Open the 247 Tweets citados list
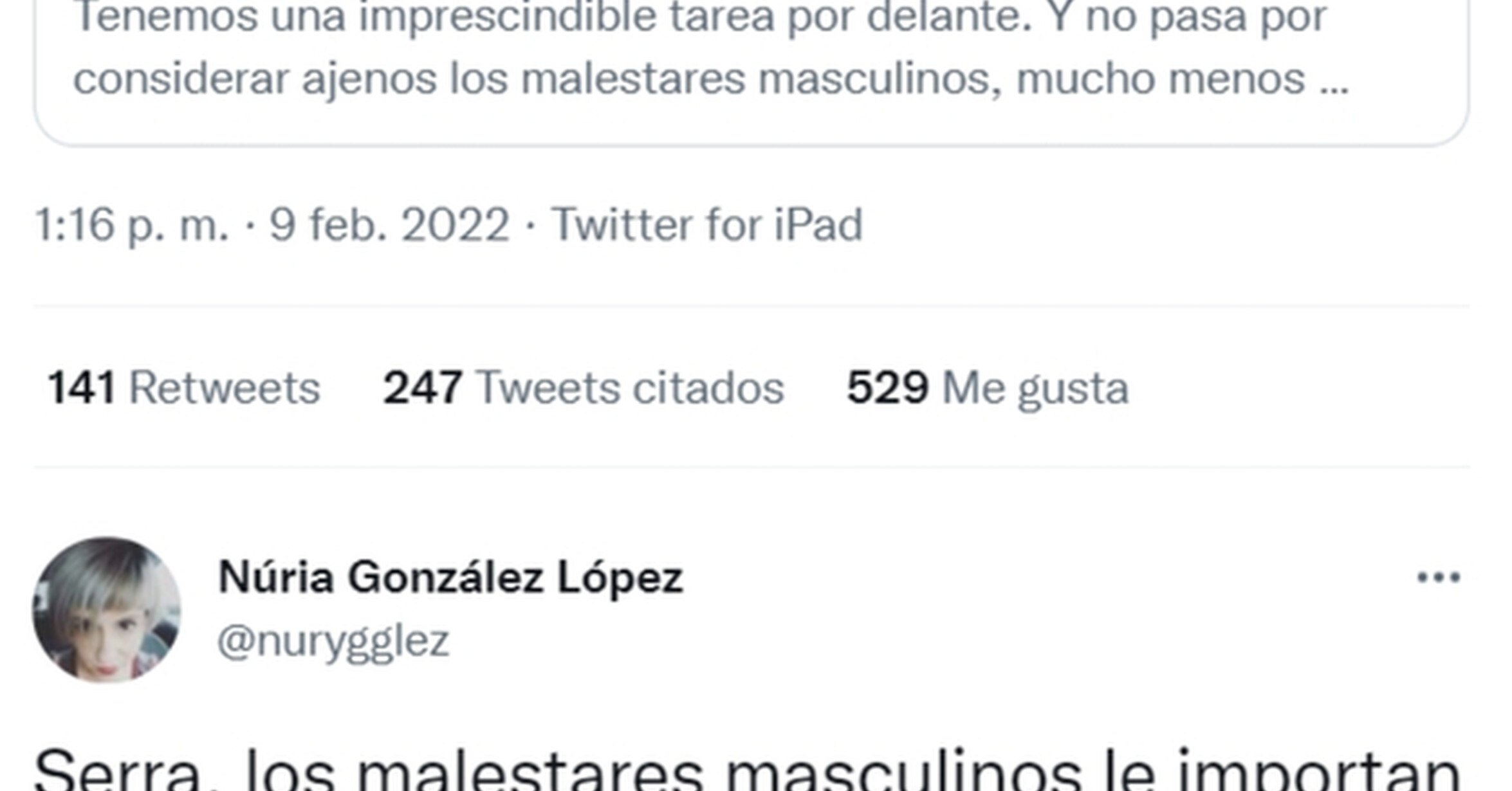This screenshot has height=791, width=1512. point(584,388)
